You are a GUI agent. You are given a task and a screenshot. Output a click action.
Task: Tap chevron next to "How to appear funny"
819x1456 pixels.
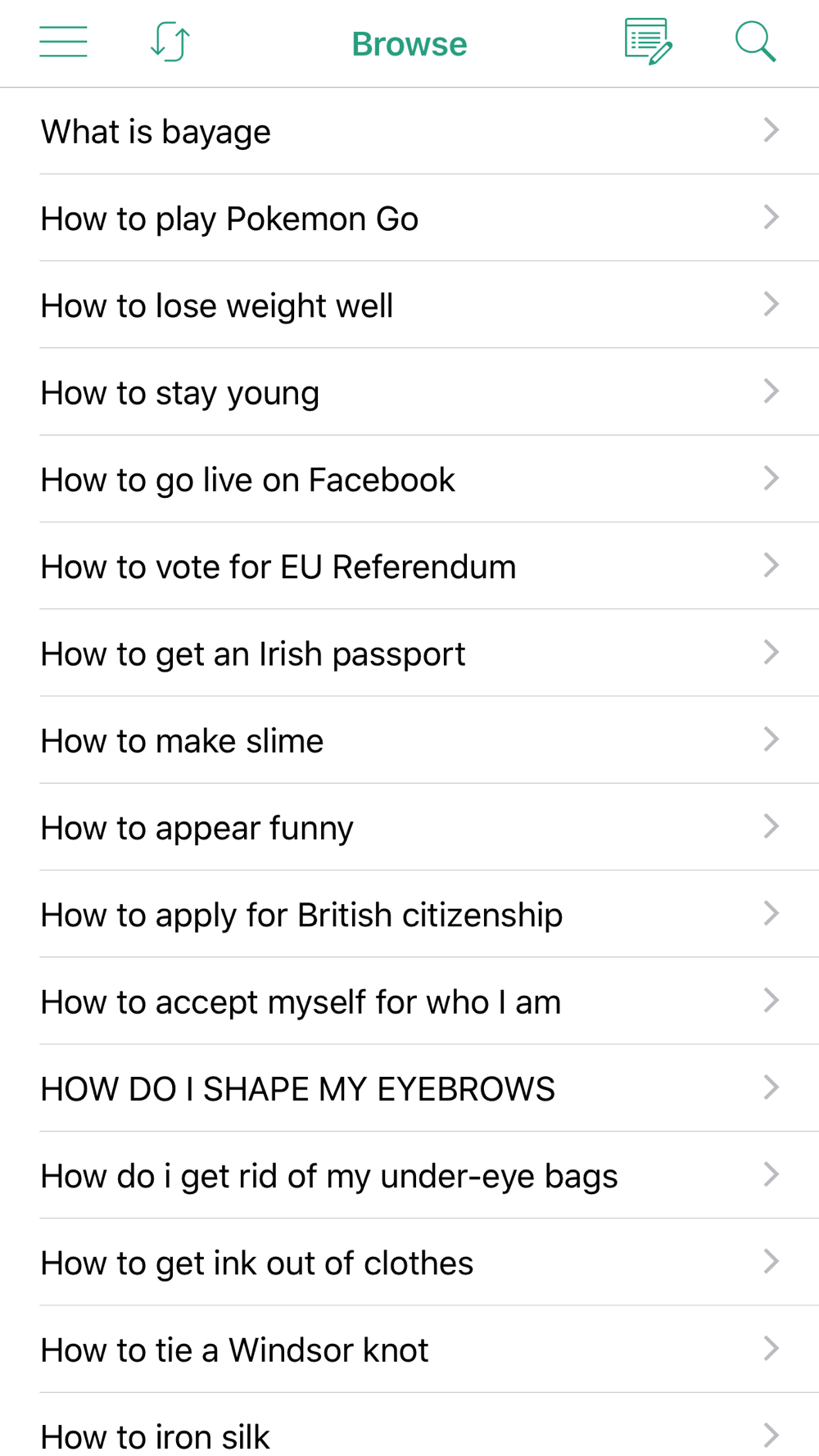coord(771,826)
